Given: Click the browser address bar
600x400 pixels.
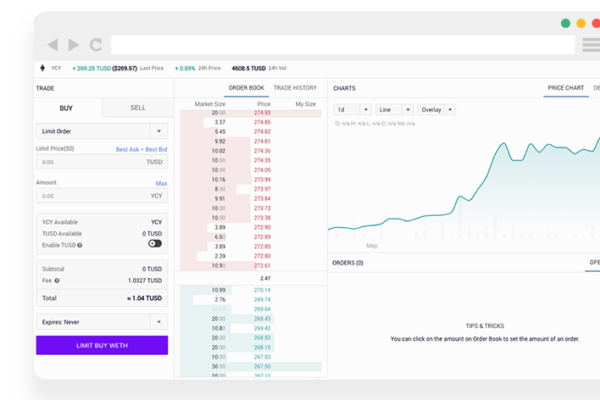Looking at the screenshot, I should tap(343, 45).
